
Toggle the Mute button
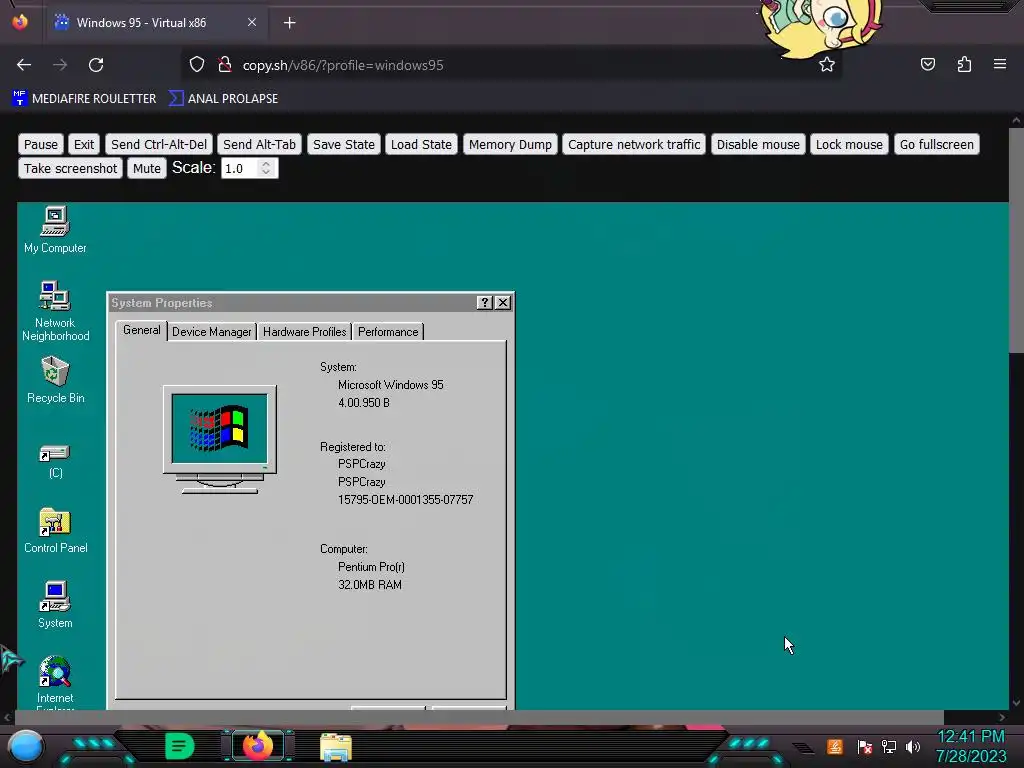pos(146,168)
